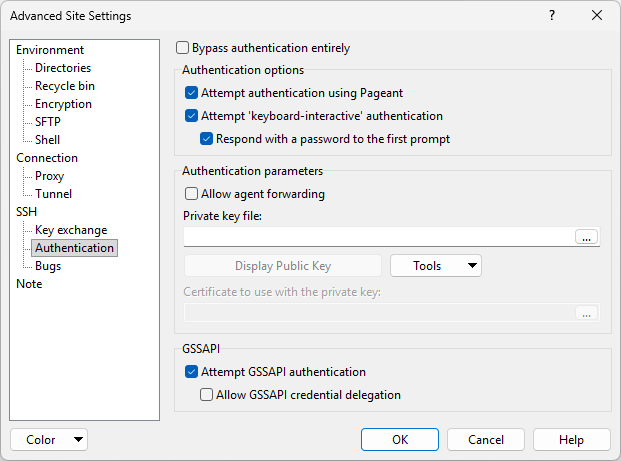Disable Attempt GSSAPI authentication
The height and width of the screenshot is (461, 621).
[192, 372]
